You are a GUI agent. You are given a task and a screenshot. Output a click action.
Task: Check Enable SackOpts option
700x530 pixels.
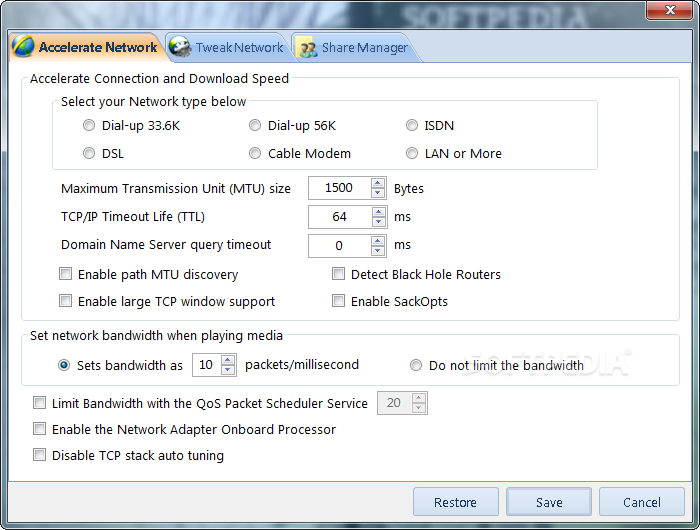click(338, 301)
